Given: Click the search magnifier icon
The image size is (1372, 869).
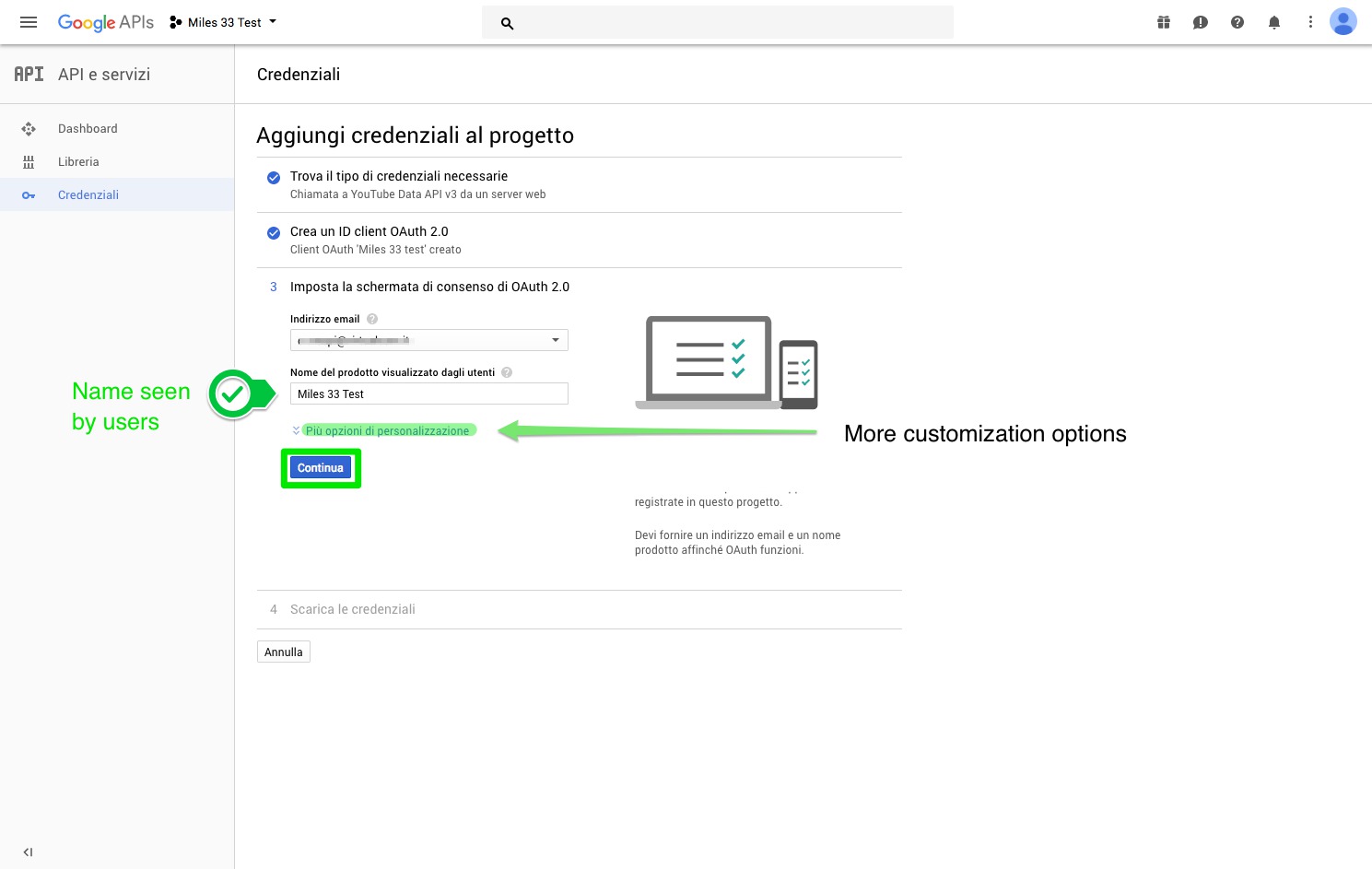Looking at the screenshot, I should [507, 23].
